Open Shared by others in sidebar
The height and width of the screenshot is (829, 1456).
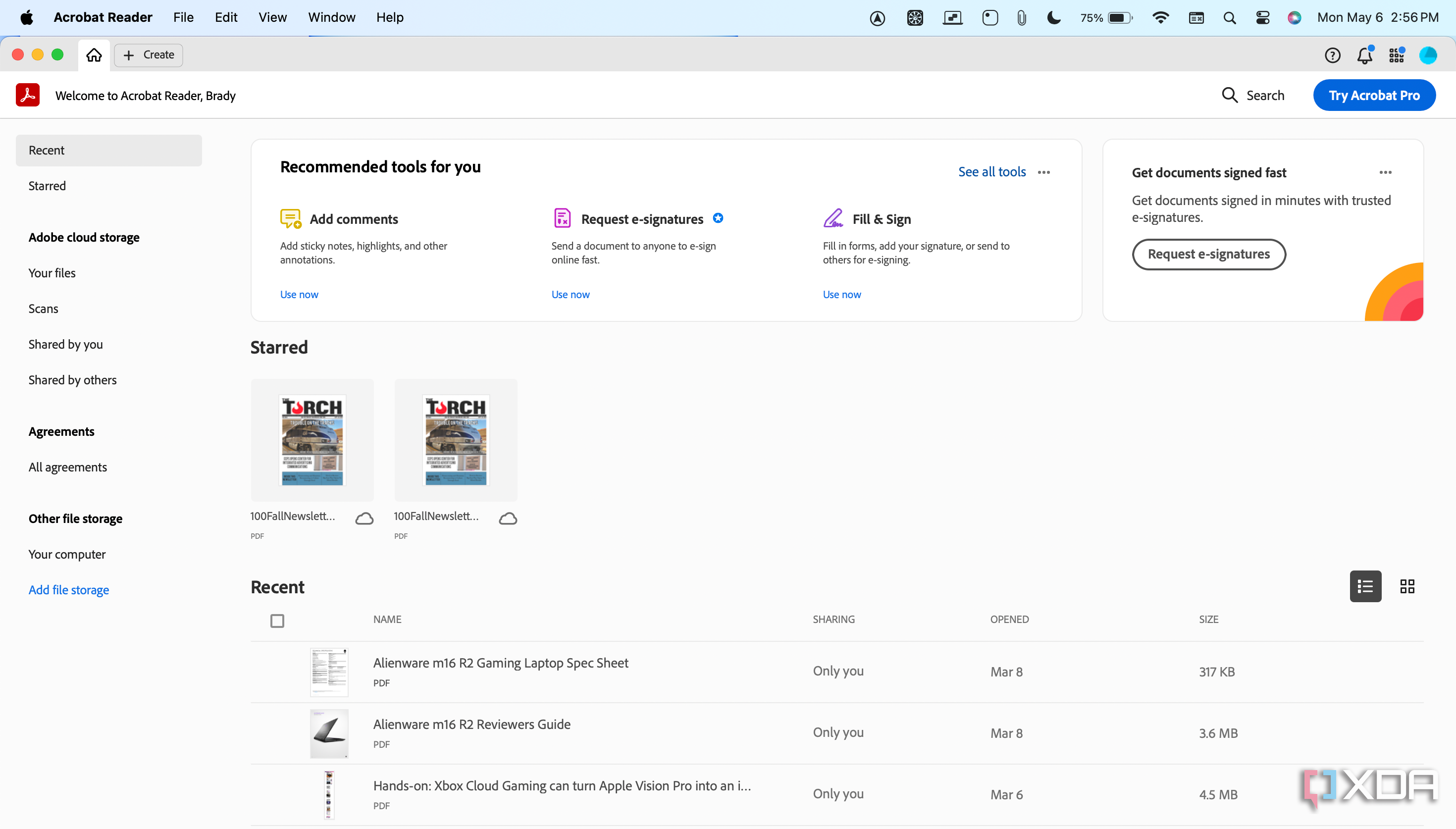[72, 380]
